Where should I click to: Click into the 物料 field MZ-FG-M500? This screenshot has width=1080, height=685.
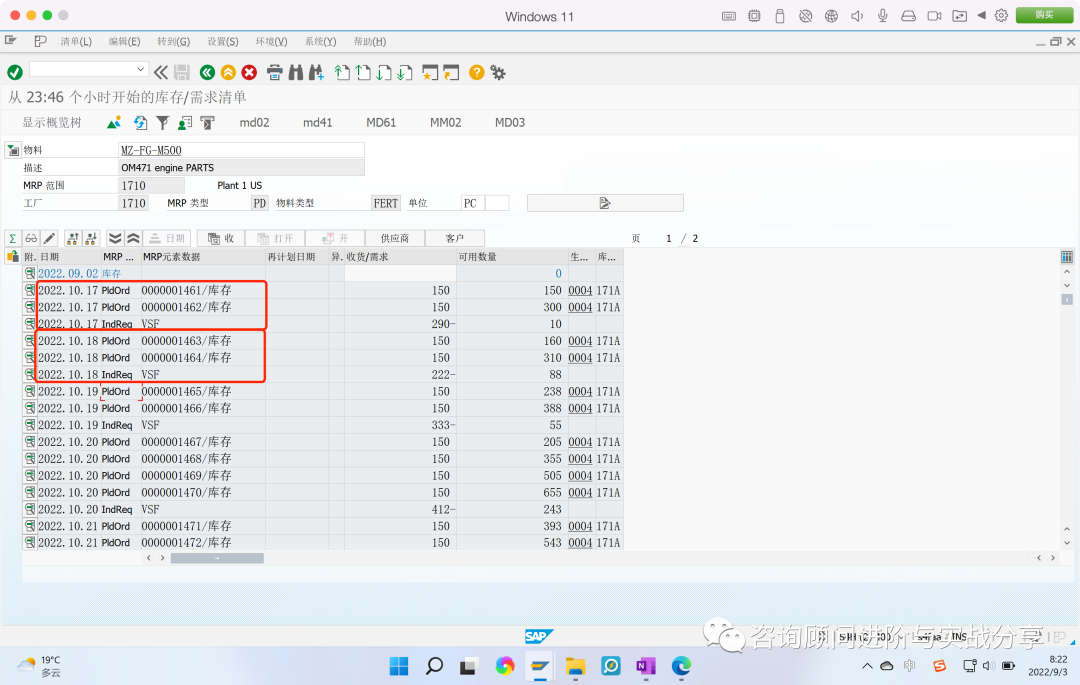click(241, 150)
